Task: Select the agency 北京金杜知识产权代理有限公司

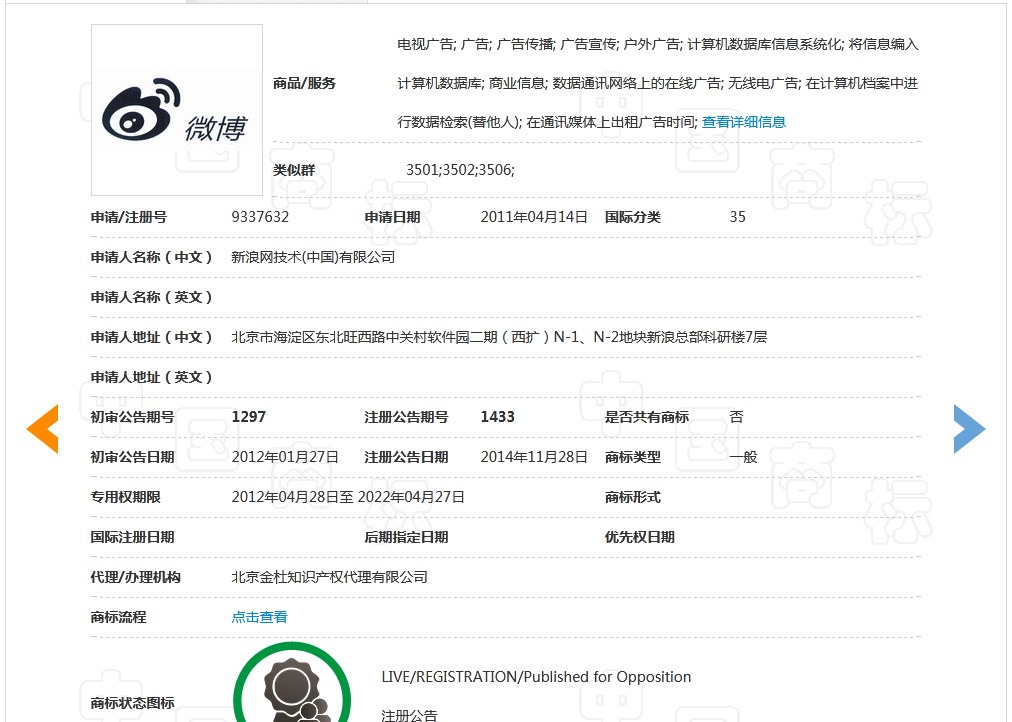Action: click(x=329, y=577)
